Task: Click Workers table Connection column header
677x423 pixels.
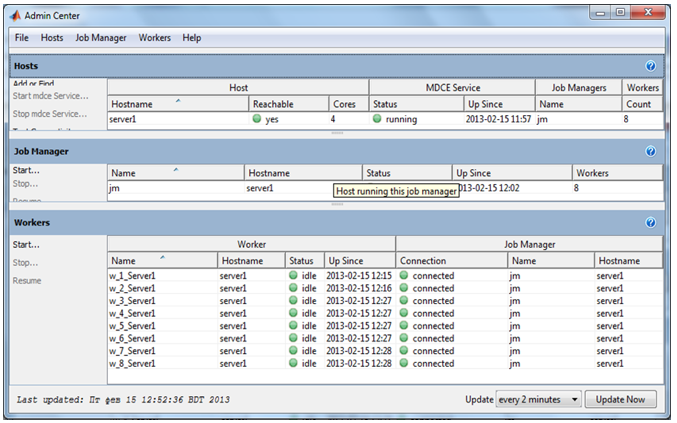Action: (452, 261)
